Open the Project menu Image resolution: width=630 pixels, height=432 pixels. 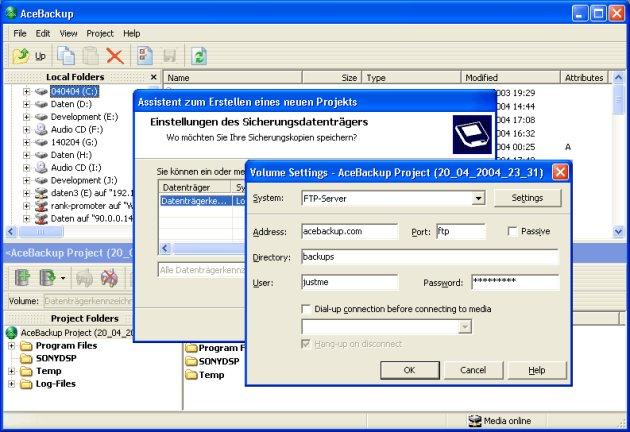pyautogui.click(x=100, y=33)
